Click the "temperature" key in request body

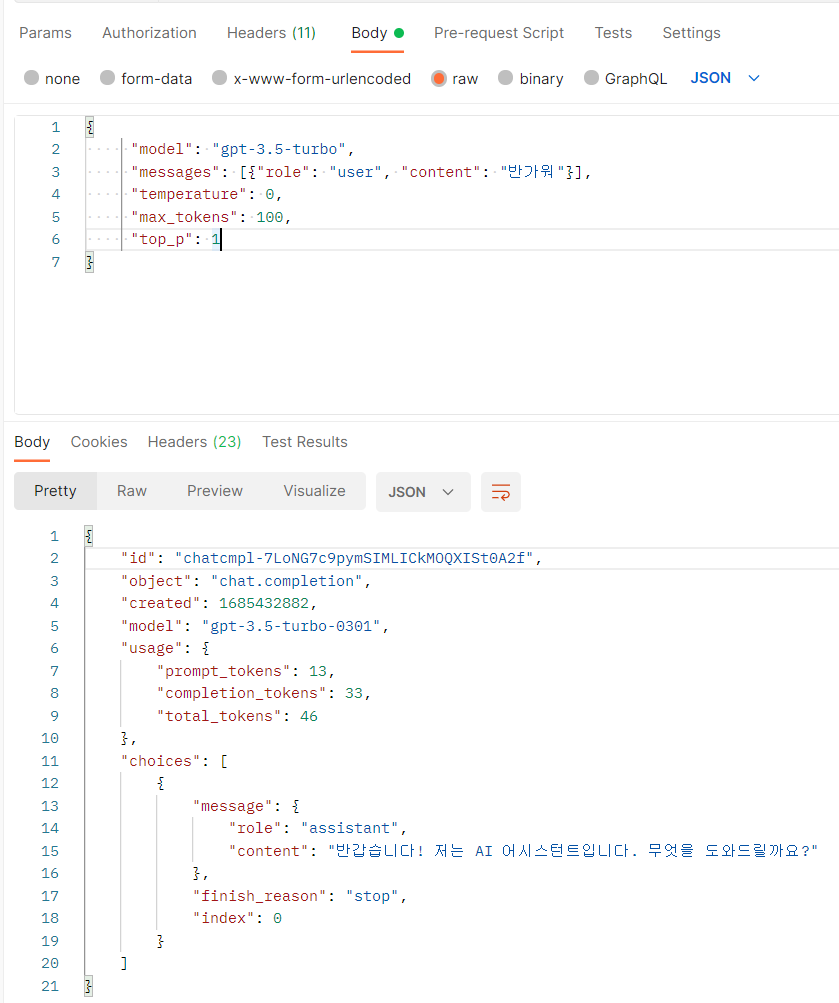point(189,194)
